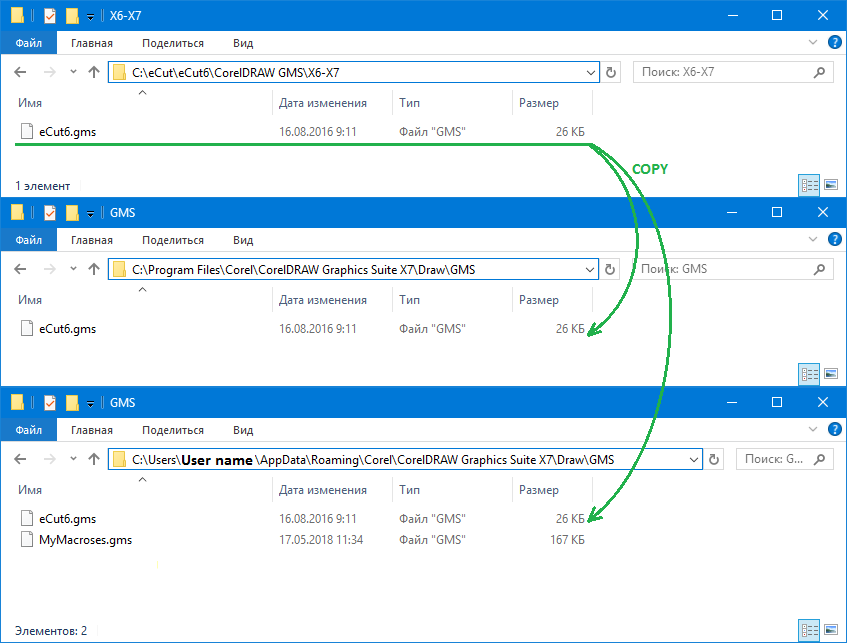This screenshot has width=848, height=644.
Task: Click New folder quick access icon in X6-X7 title bar
Action: 72,16
